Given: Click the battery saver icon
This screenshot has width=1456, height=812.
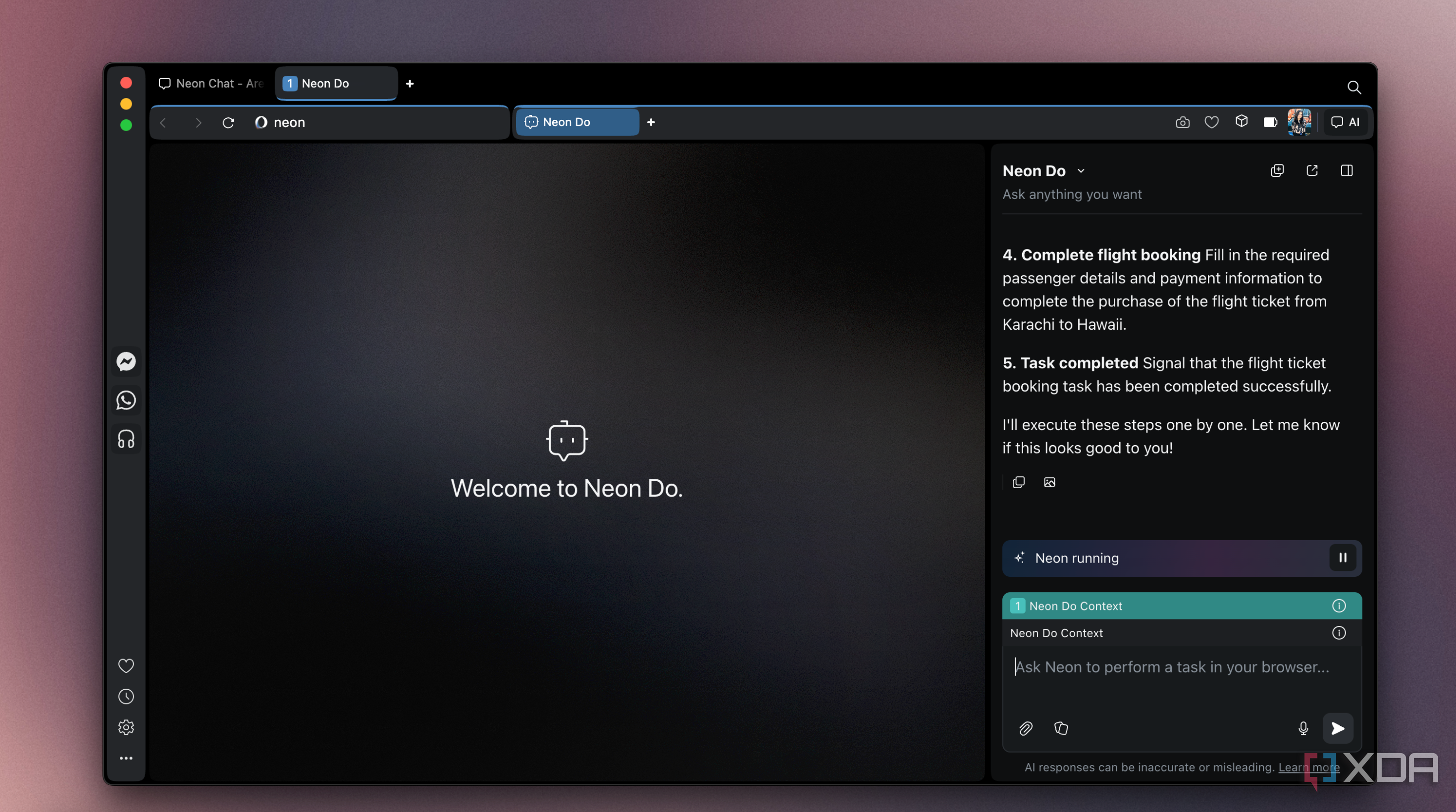Looking at the screenshot, I should pos(1270,122).
